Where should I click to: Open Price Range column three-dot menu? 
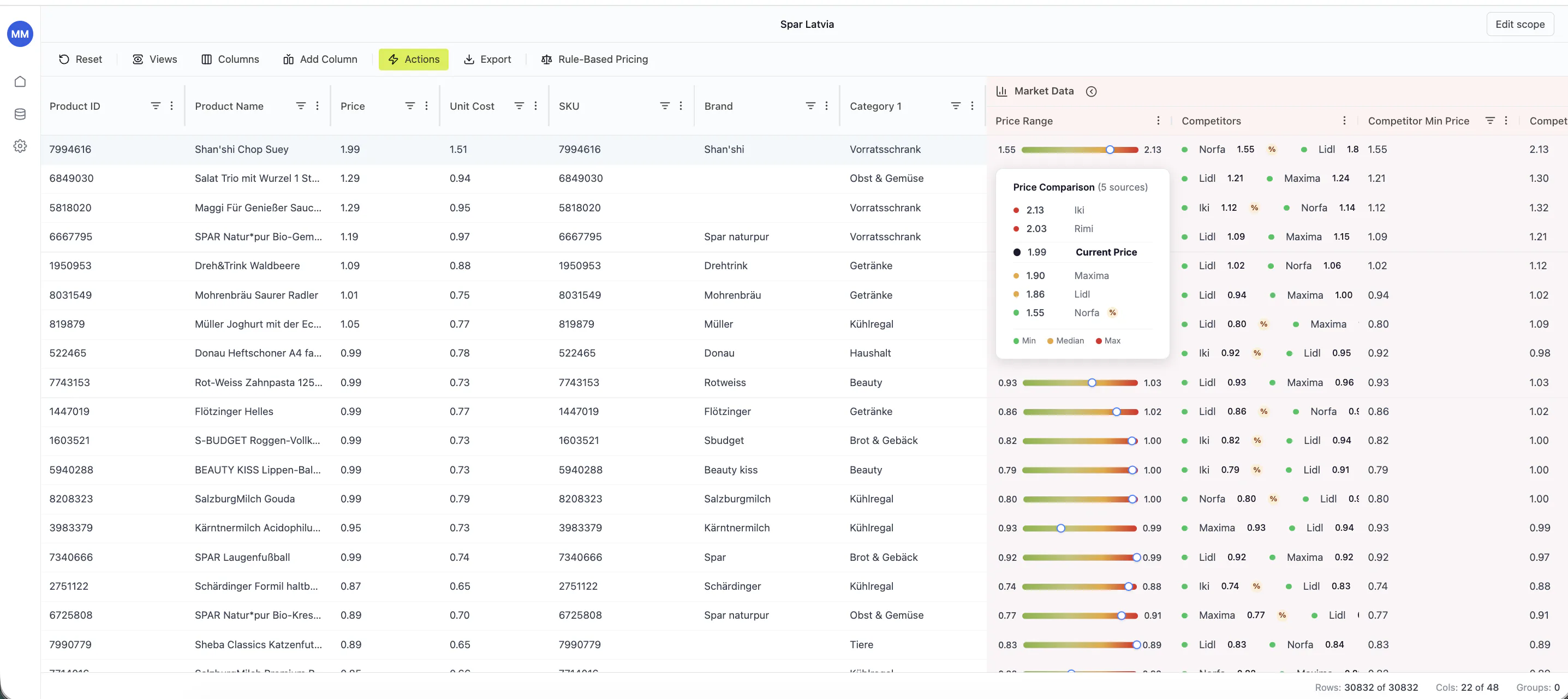click(x=1158, y=121)
